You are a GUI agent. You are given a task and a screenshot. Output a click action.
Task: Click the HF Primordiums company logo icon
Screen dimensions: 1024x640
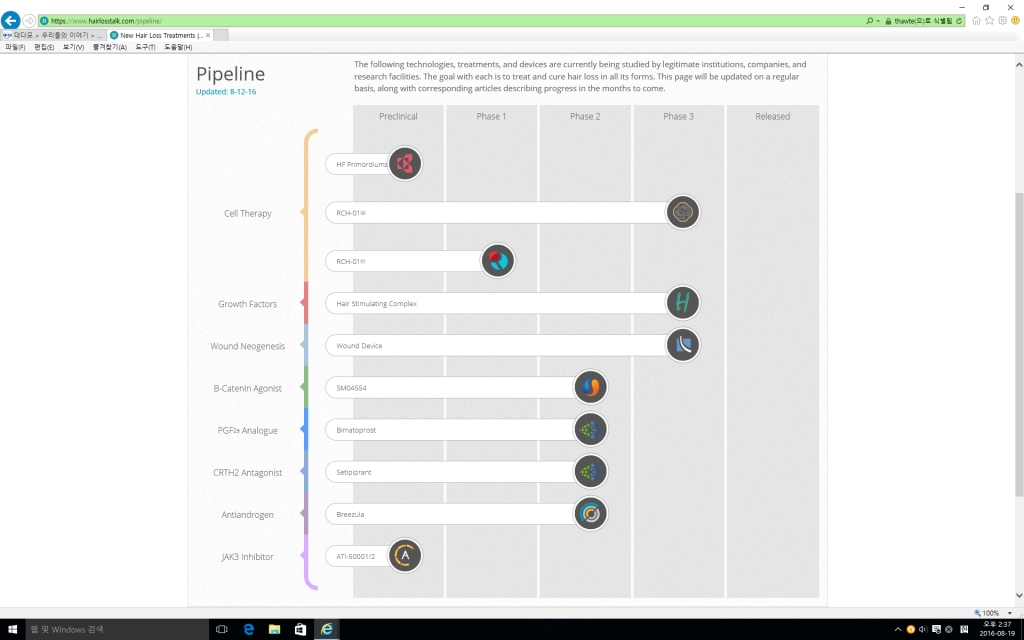[x=405, y=163]
